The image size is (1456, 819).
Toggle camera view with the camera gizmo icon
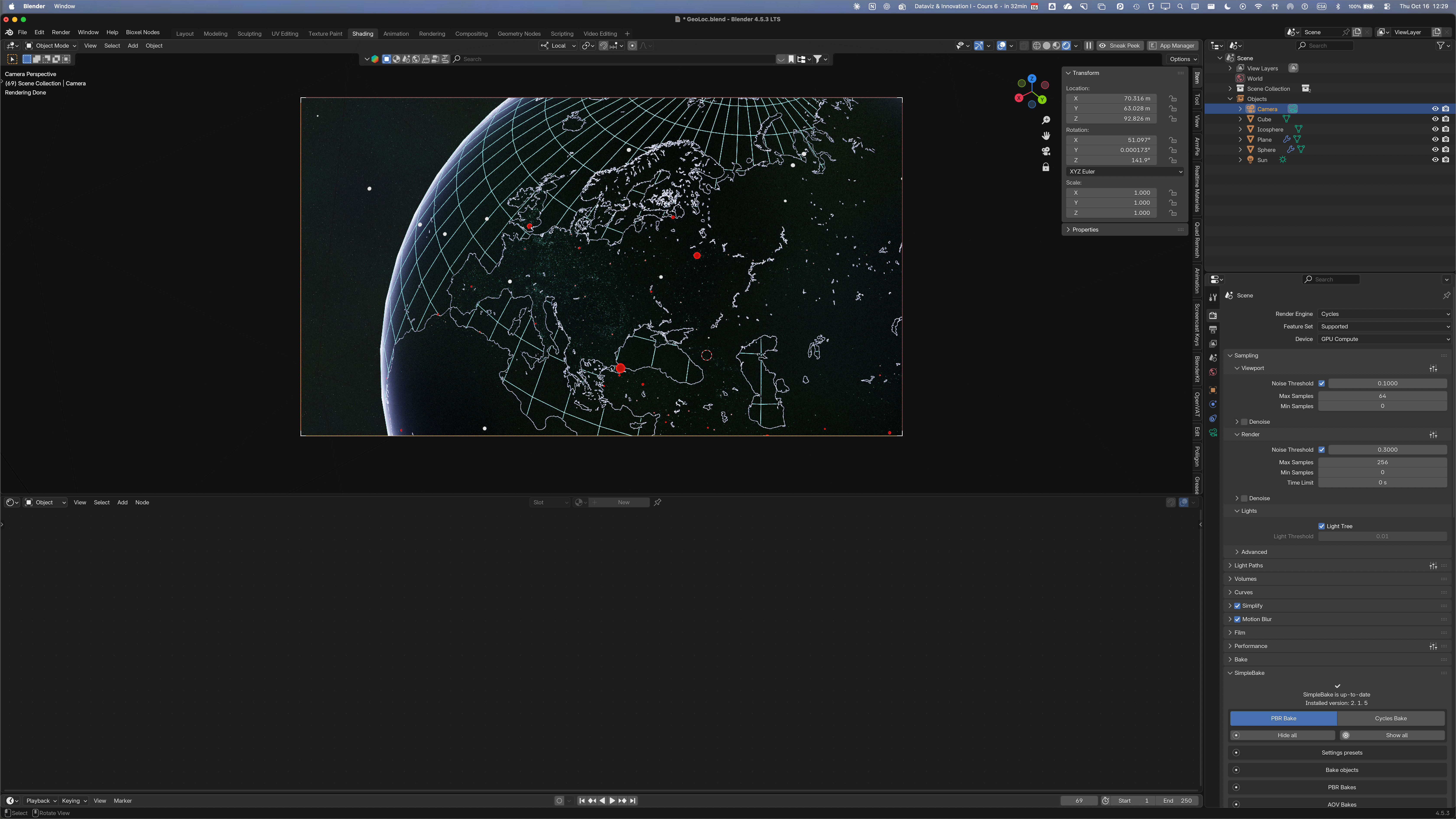(1046, 151)
